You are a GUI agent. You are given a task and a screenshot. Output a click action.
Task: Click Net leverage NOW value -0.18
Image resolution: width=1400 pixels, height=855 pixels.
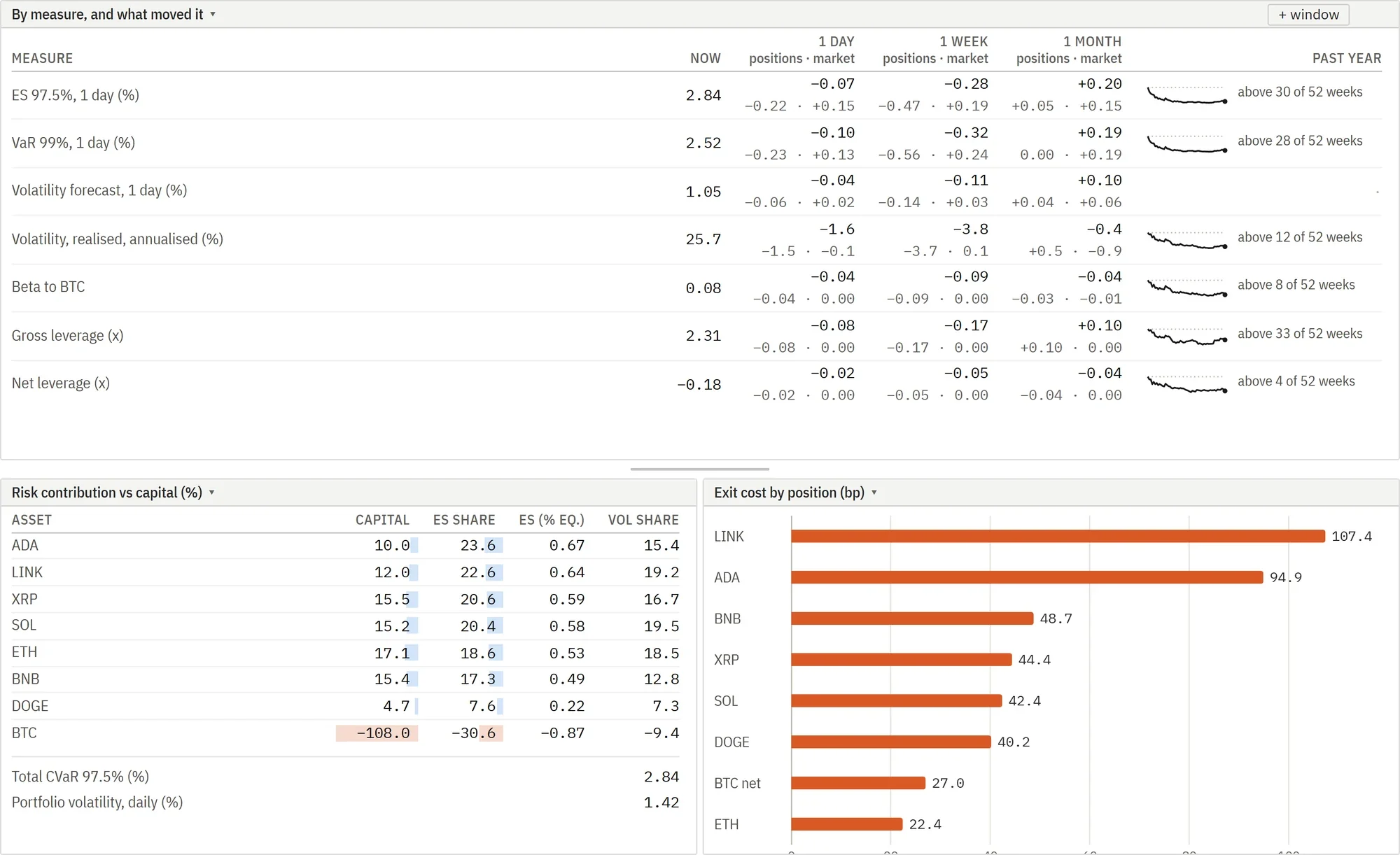[699, 384]
